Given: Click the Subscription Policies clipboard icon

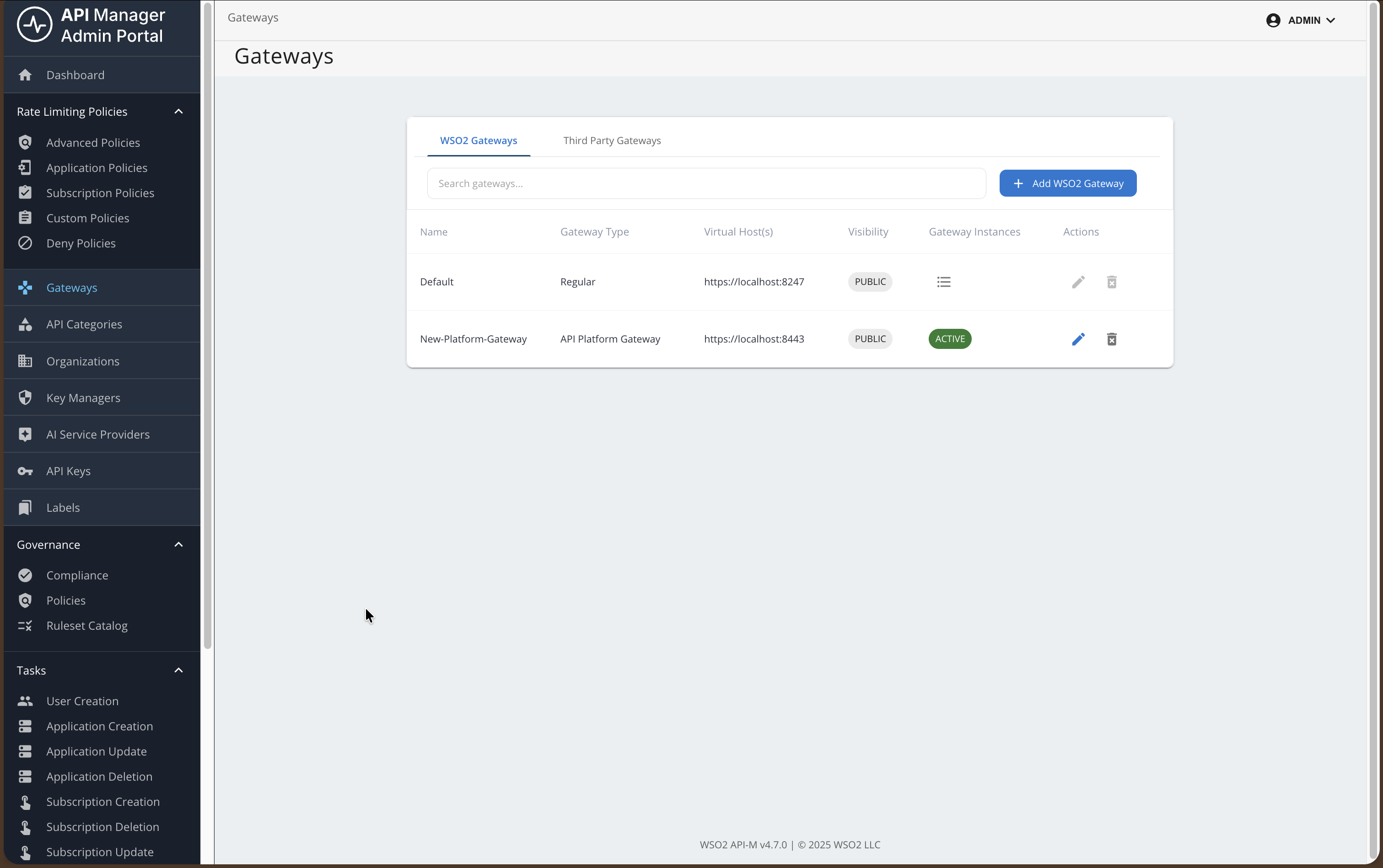Looking at the screenshot, I should coord(25,193).
